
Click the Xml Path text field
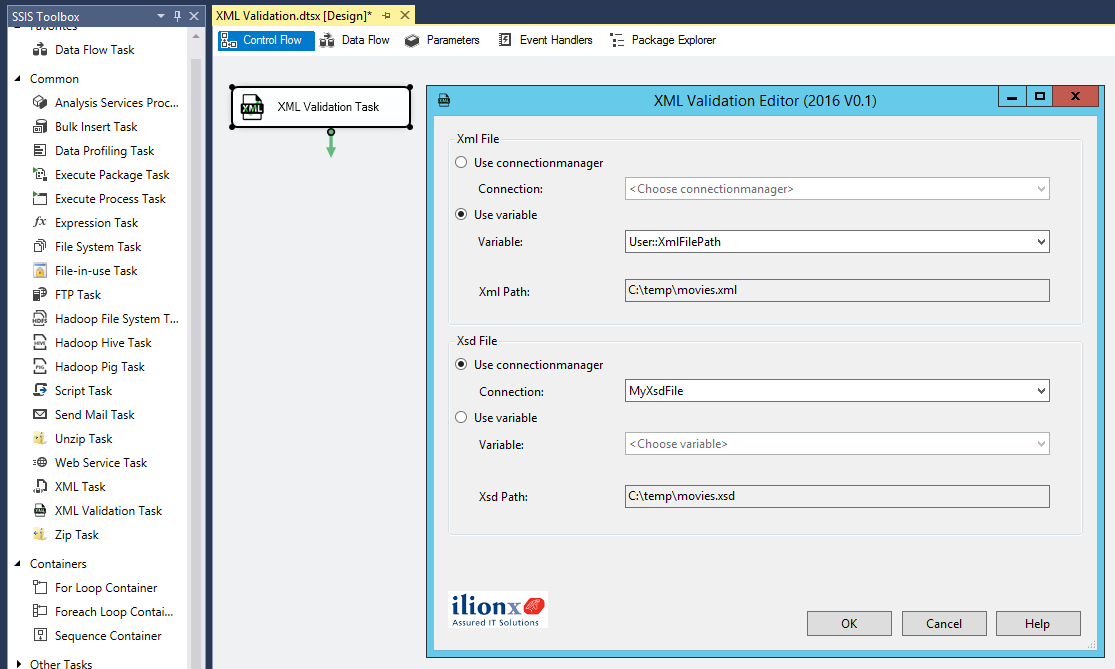(837, 290)
